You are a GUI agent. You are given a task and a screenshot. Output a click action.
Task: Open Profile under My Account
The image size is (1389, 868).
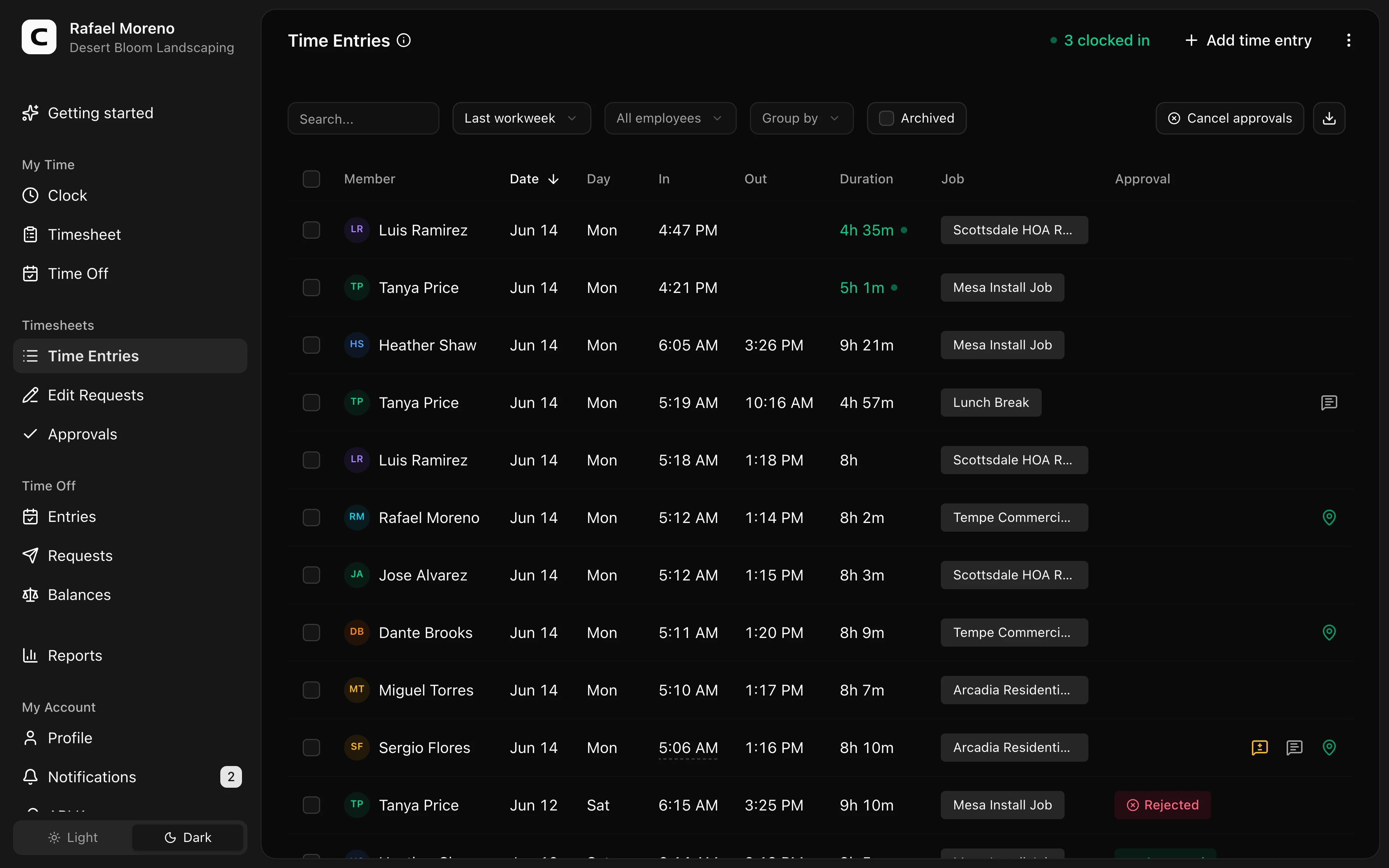[x=130, y=738]
